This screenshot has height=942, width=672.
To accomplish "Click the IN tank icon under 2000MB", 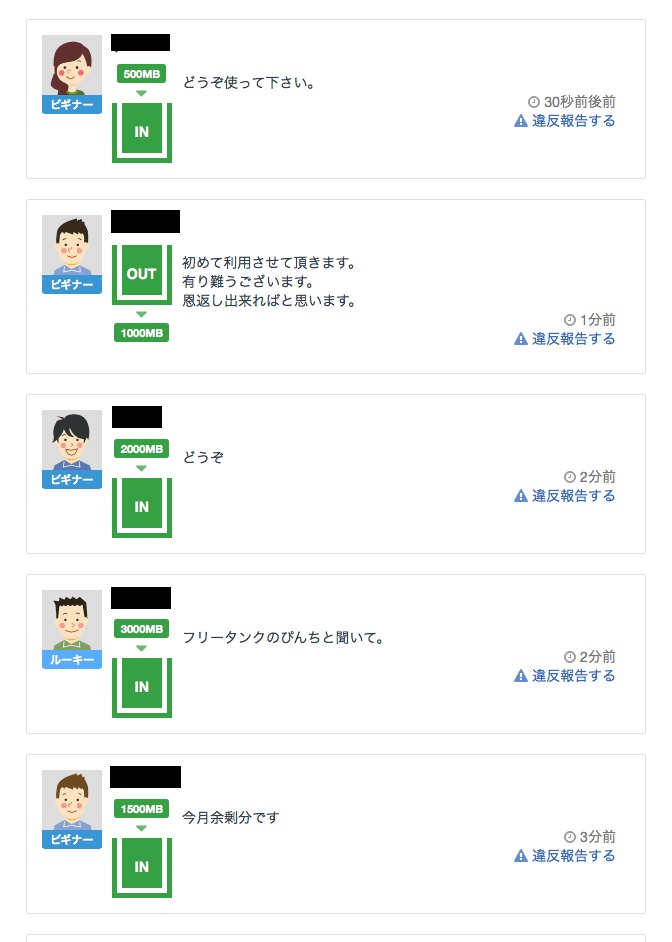I will click(142, 507).
